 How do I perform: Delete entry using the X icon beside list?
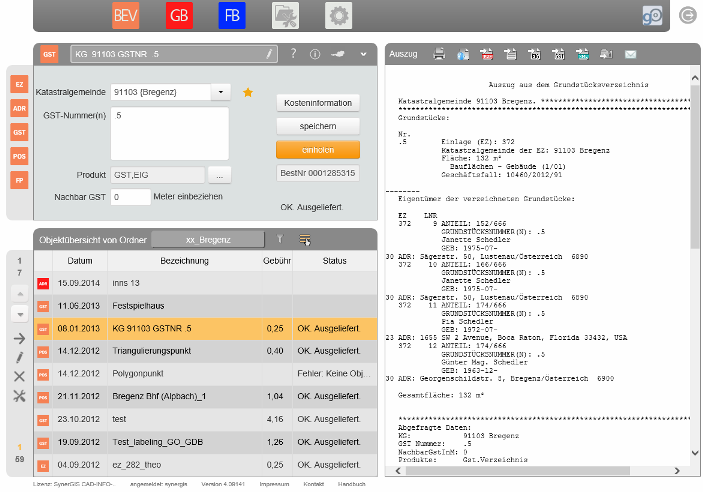click(x=19, y=376)
